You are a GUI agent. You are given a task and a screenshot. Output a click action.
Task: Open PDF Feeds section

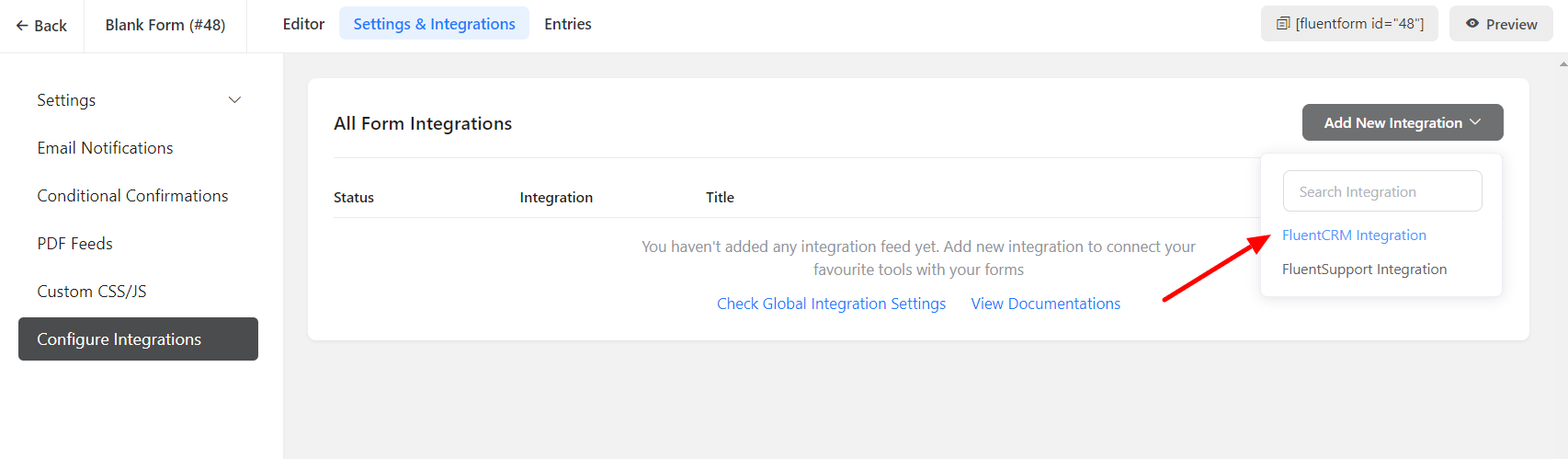74,244
